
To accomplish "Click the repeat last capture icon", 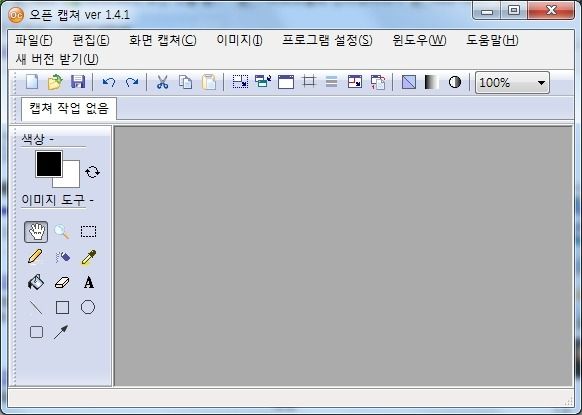I will [378, 82].
